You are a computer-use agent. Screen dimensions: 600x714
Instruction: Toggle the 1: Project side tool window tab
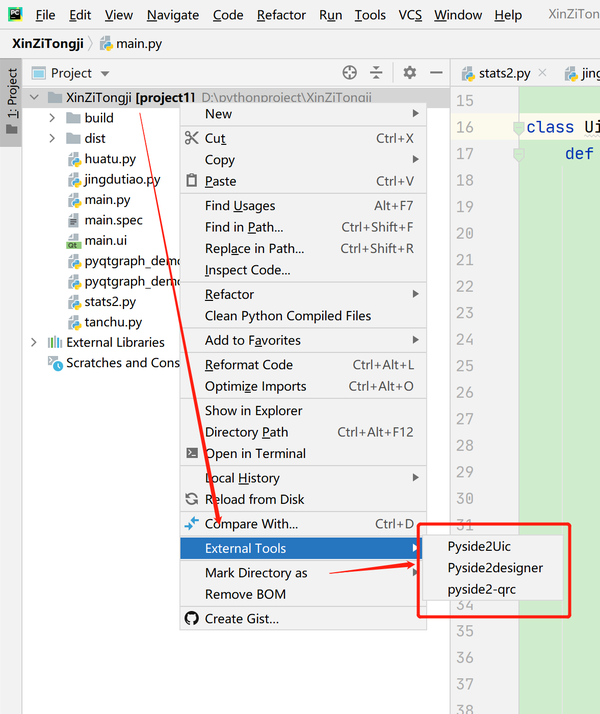coord(11,102)
